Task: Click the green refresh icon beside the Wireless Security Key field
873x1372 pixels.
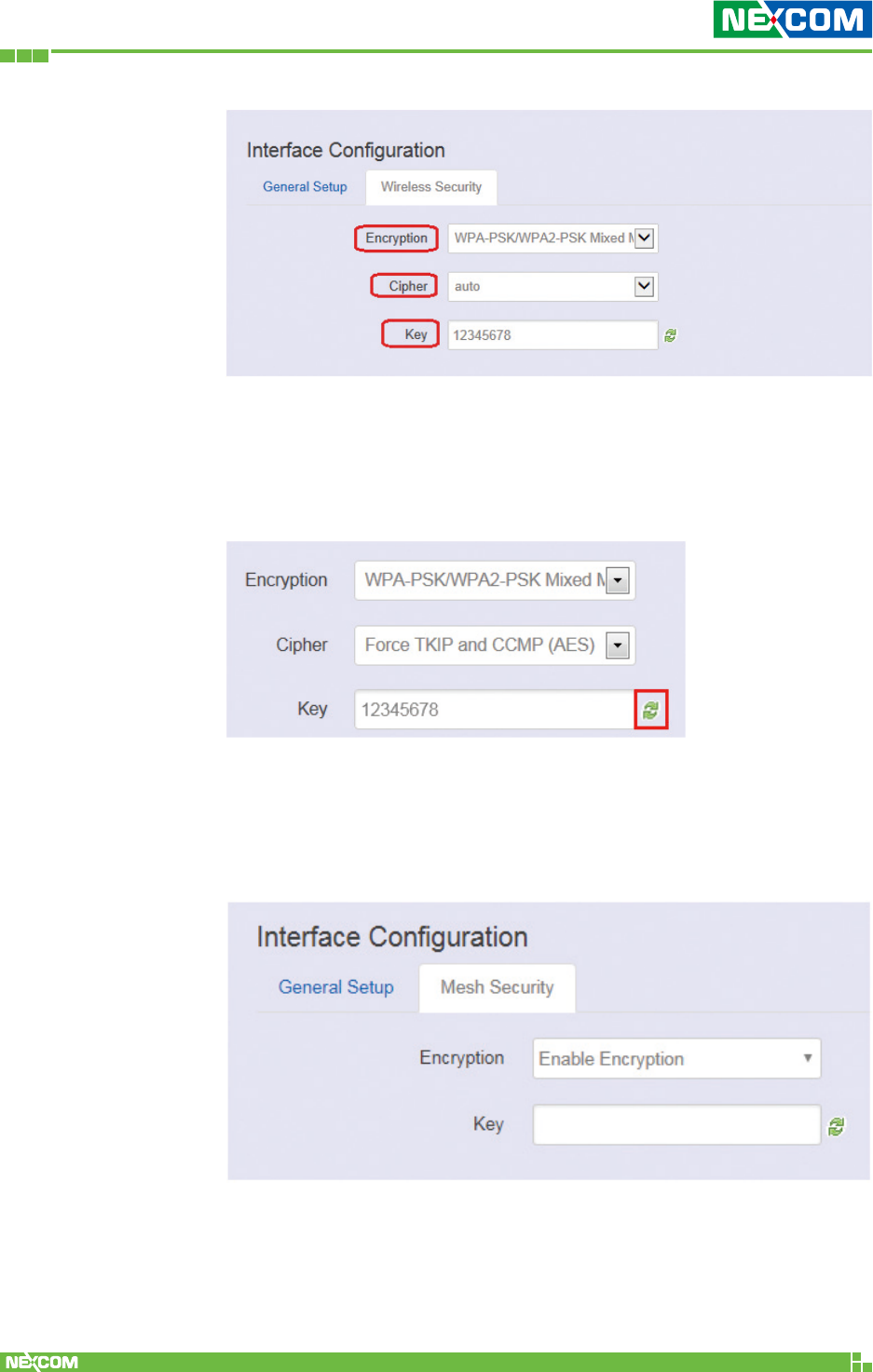Action: [x=670, y=335]
